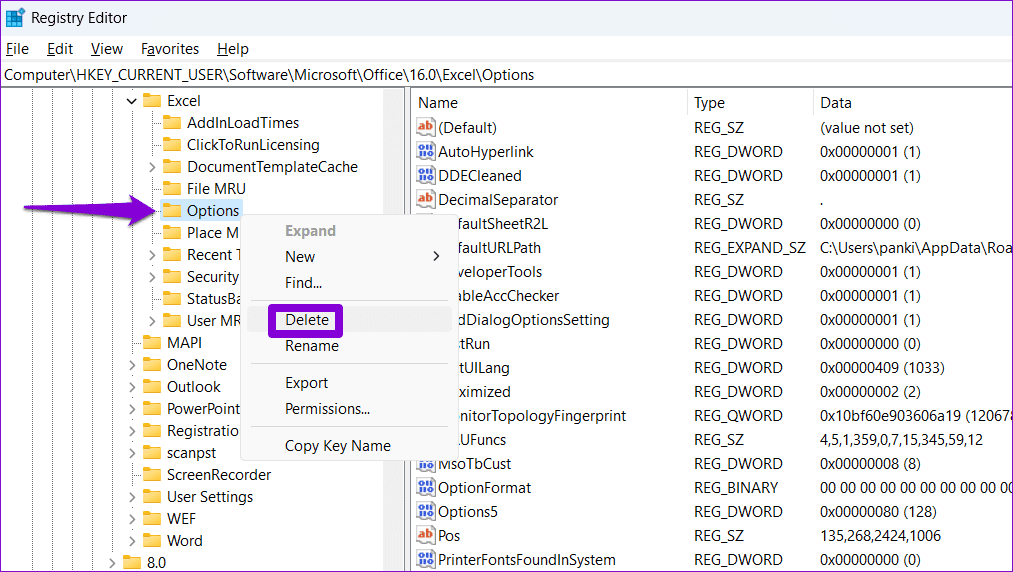Open the View menu
The image size is (1013, 572).
(x=107, y=49)
